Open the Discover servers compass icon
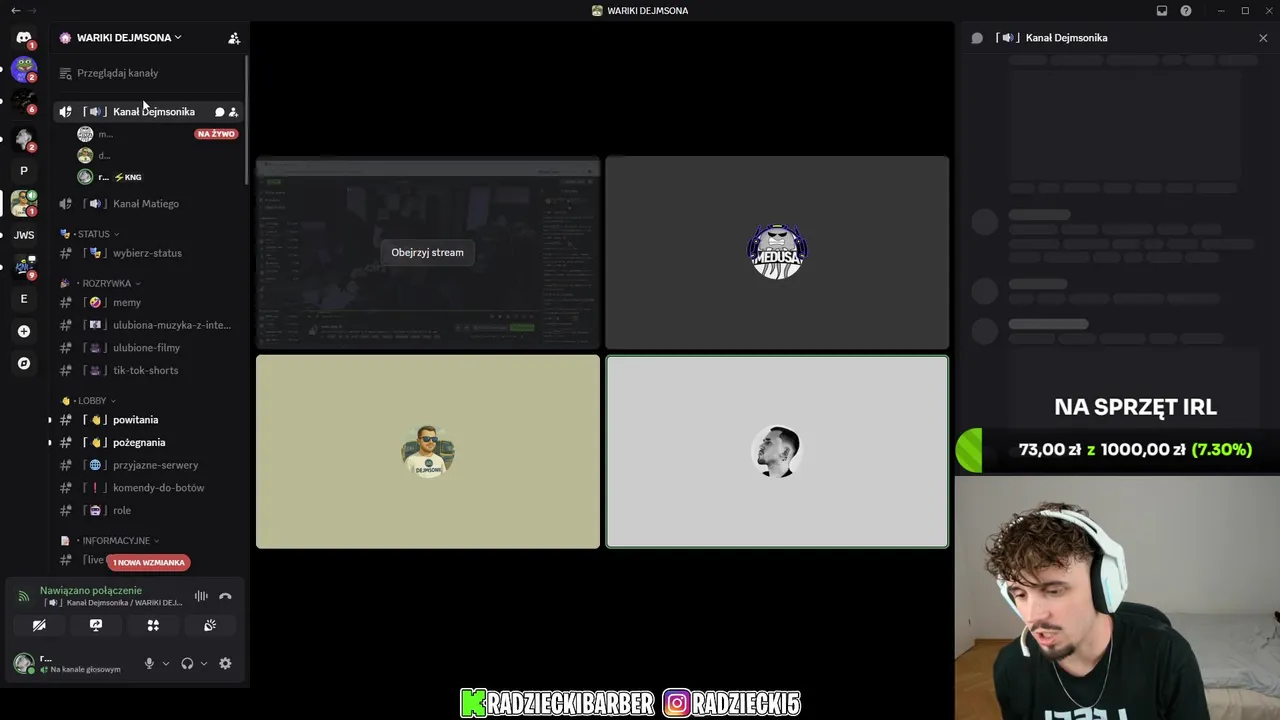This screenshot has height=720, width=1280. pyautogui.click(x=24, y=363)
